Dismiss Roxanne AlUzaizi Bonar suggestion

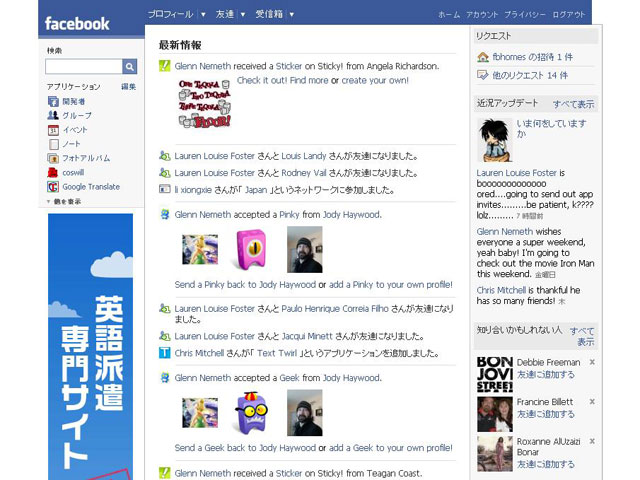pyautogui.click(x=592, y=441)
